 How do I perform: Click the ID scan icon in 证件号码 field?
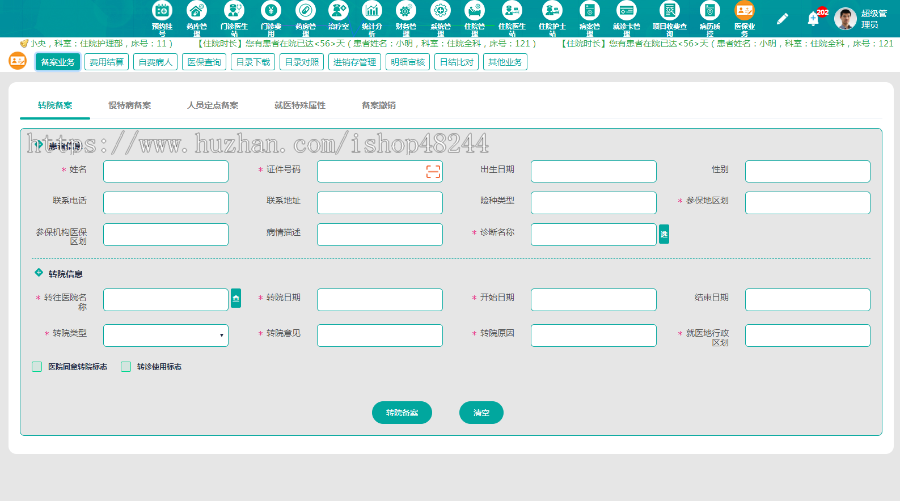433,171
